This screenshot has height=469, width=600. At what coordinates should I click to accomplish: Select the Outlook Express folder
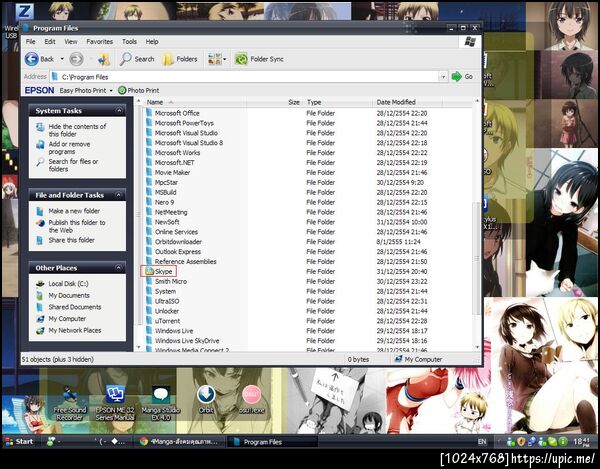(178, 252)
